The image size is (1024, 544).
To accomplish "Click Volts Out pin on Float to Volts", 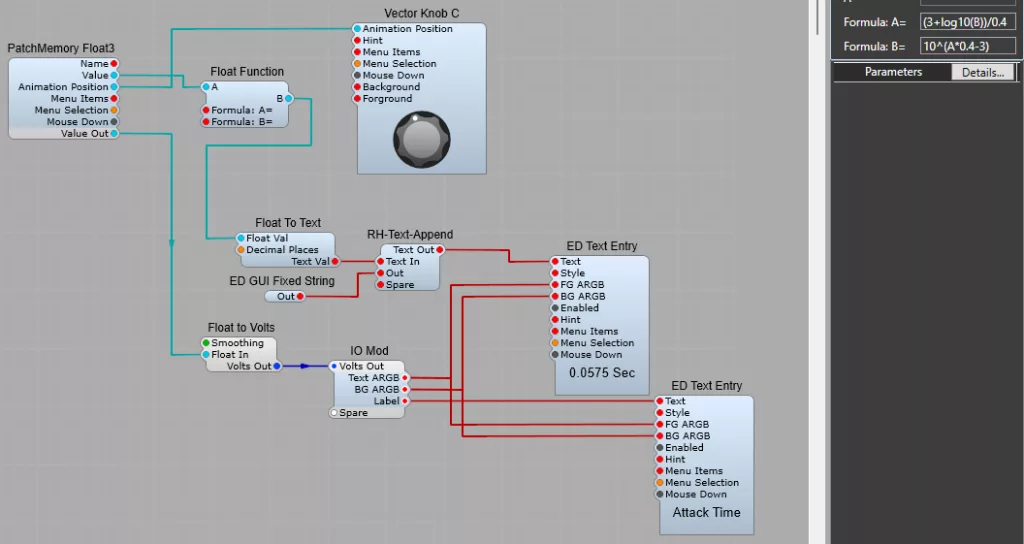I will coord(277,366).
